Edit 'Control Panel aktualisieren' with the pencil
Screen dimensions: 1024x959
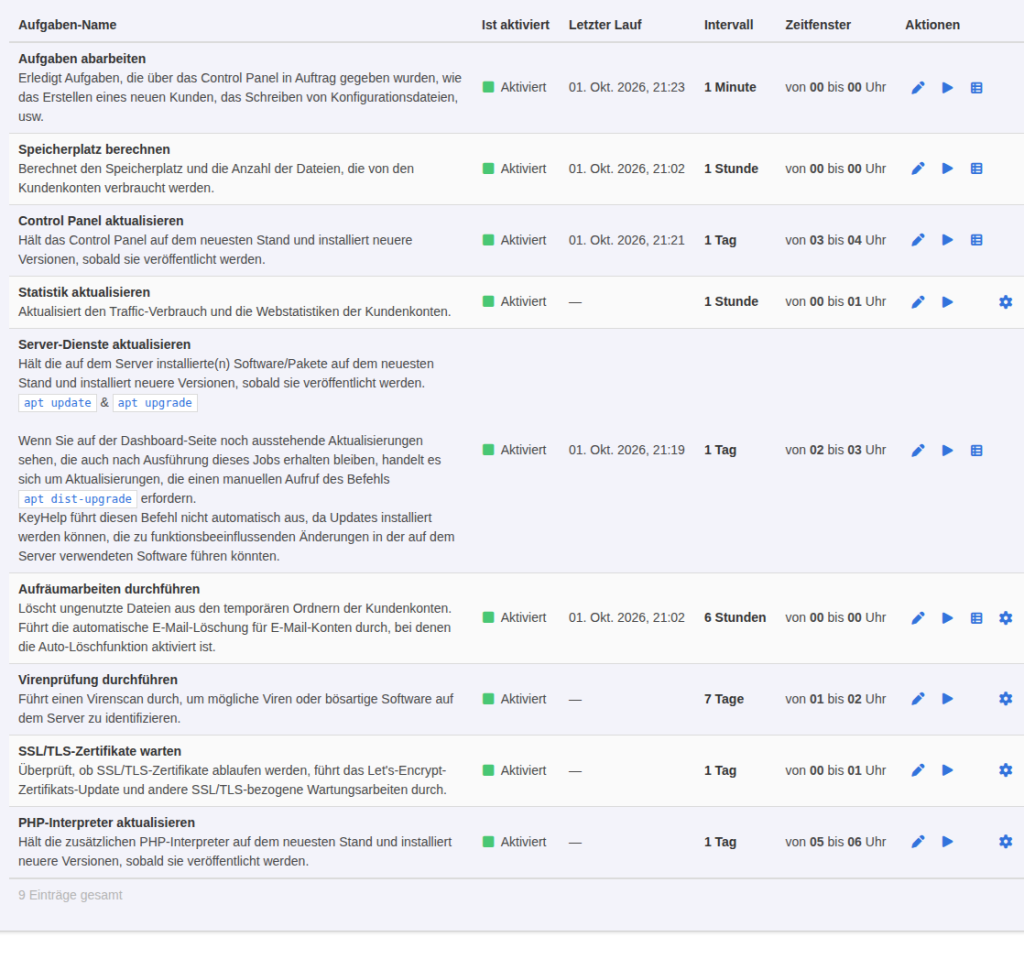point(918,240)
